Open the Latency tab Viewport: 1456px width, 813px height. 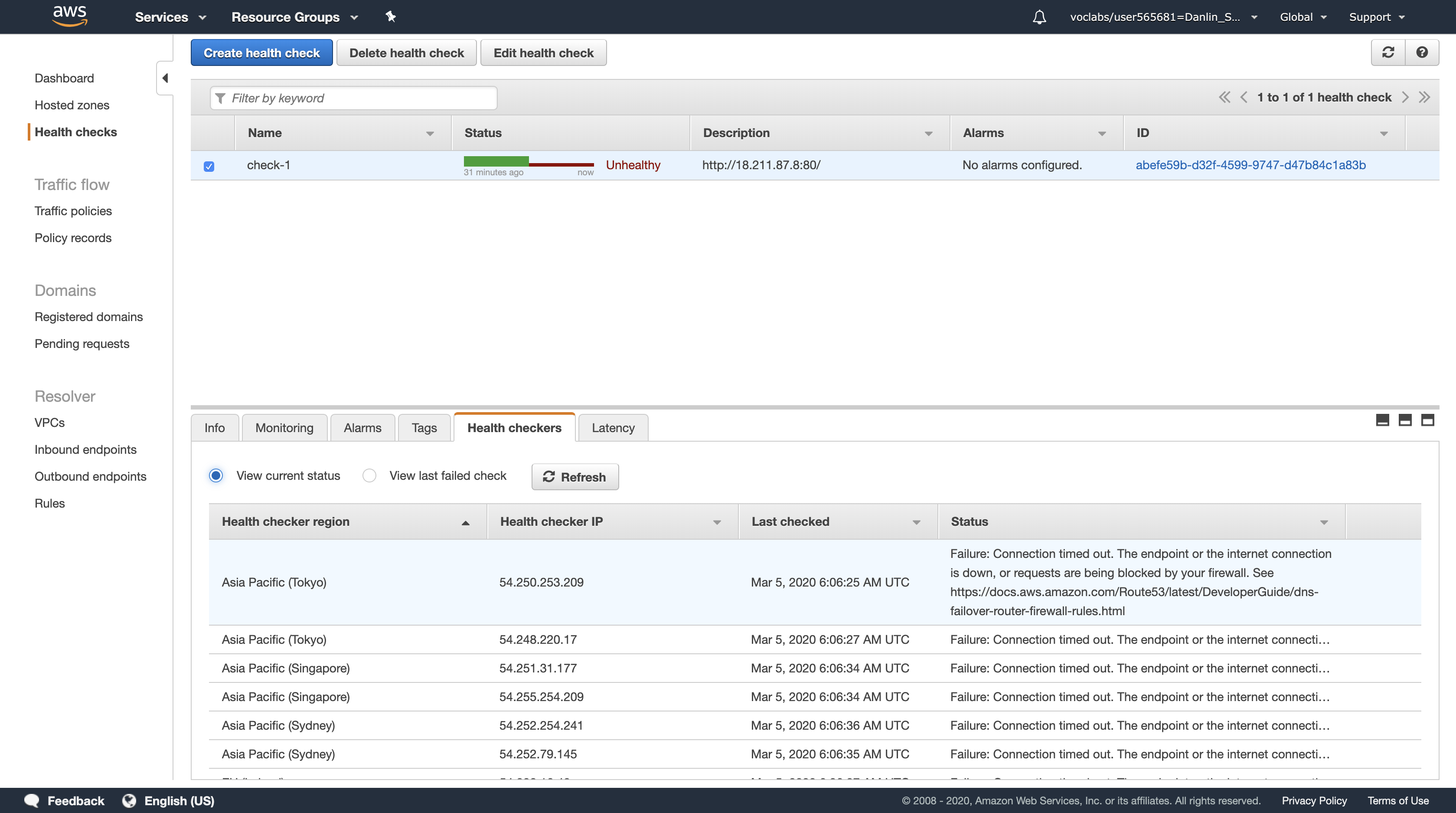(x=613, y=428)
